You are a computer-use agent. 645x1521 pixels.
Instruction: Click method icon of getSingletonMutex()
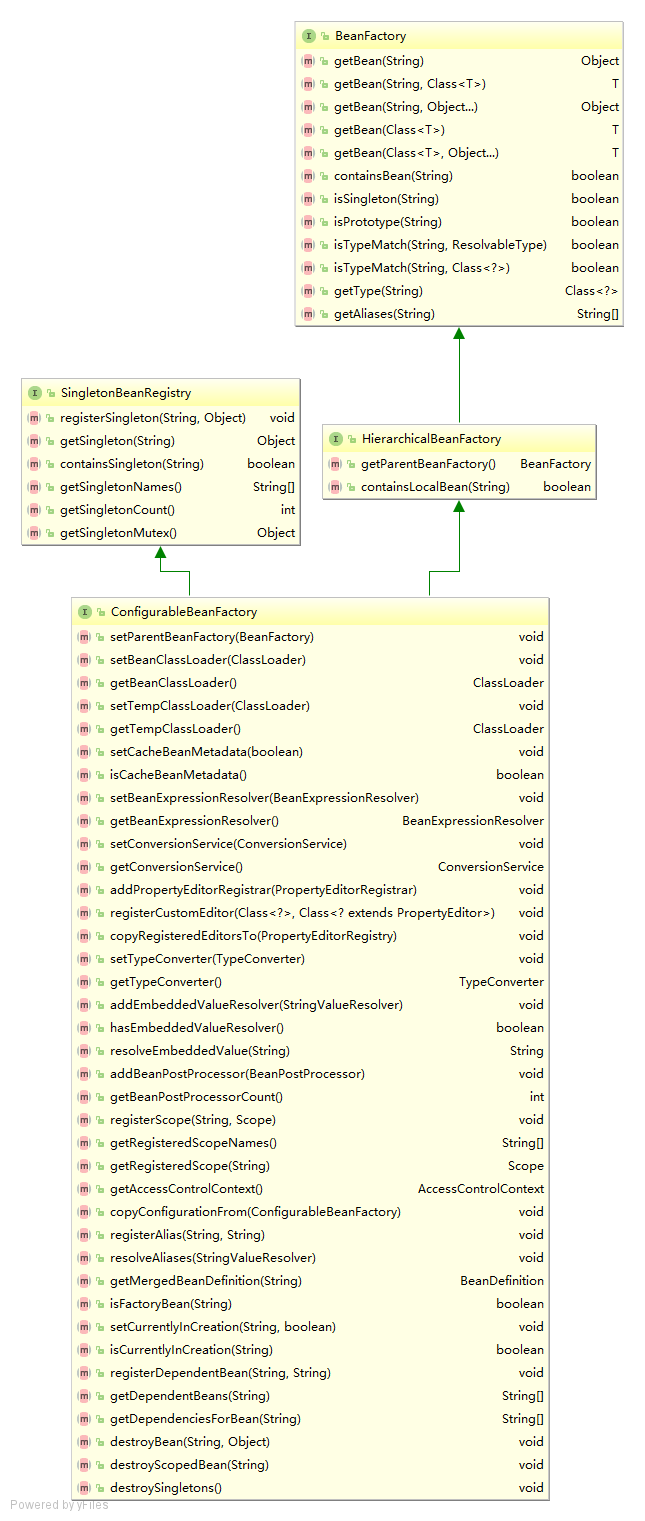35,533
